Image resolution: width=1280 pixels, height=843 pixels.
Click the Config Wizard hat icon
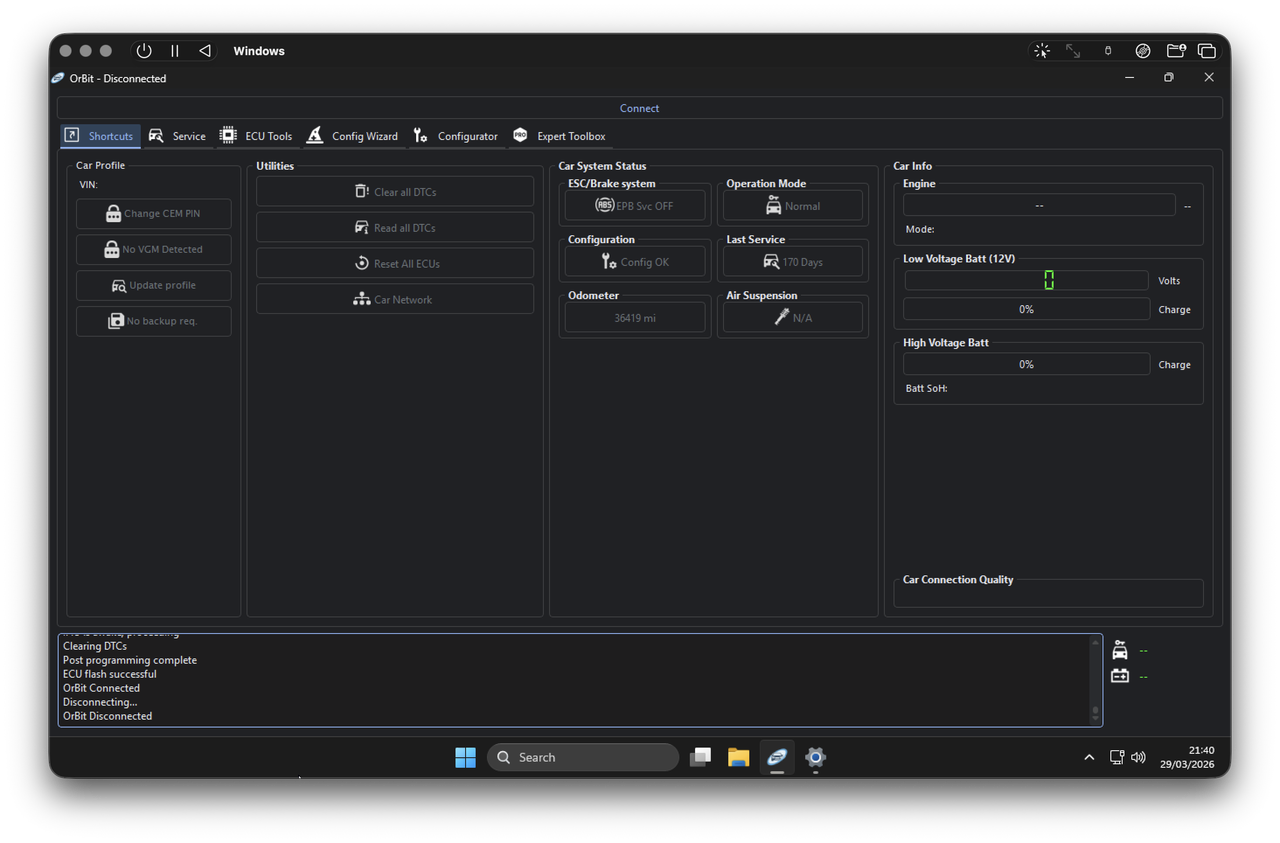point(315,135)
